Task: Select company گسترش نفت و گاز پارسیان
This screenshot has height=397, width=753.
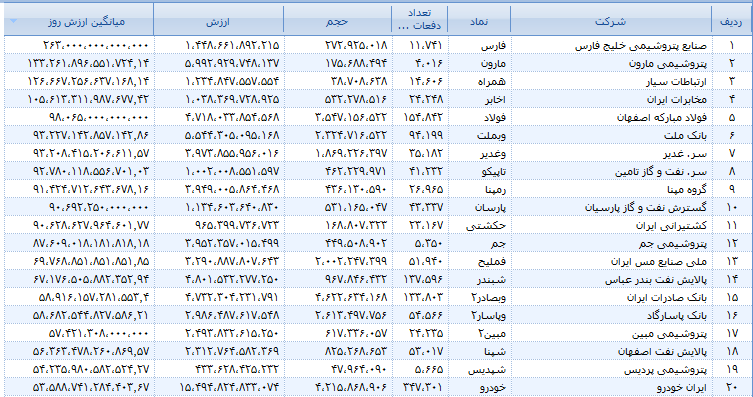Action: (x=646, y=207)
